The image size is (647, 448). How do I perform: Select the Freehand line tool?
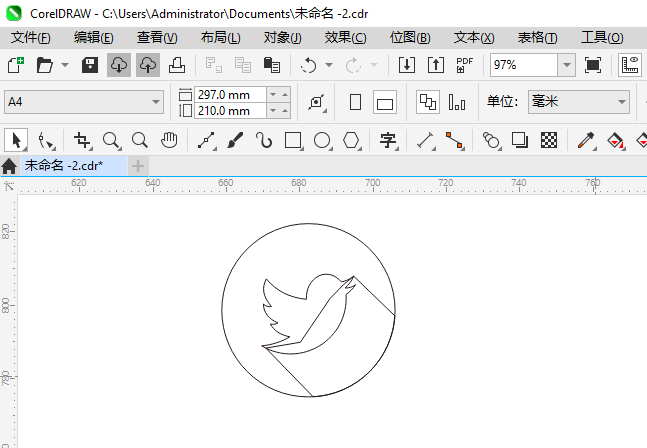pyautogui.click(x=206, y=140)
